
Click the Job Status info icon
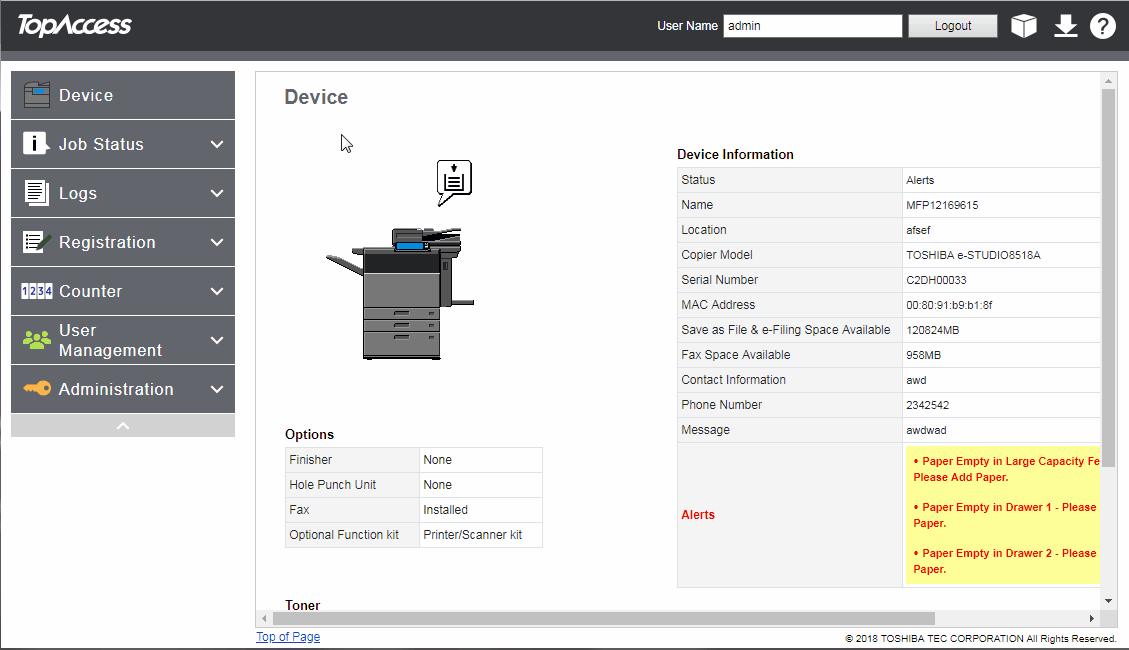(x=36, y=144)
